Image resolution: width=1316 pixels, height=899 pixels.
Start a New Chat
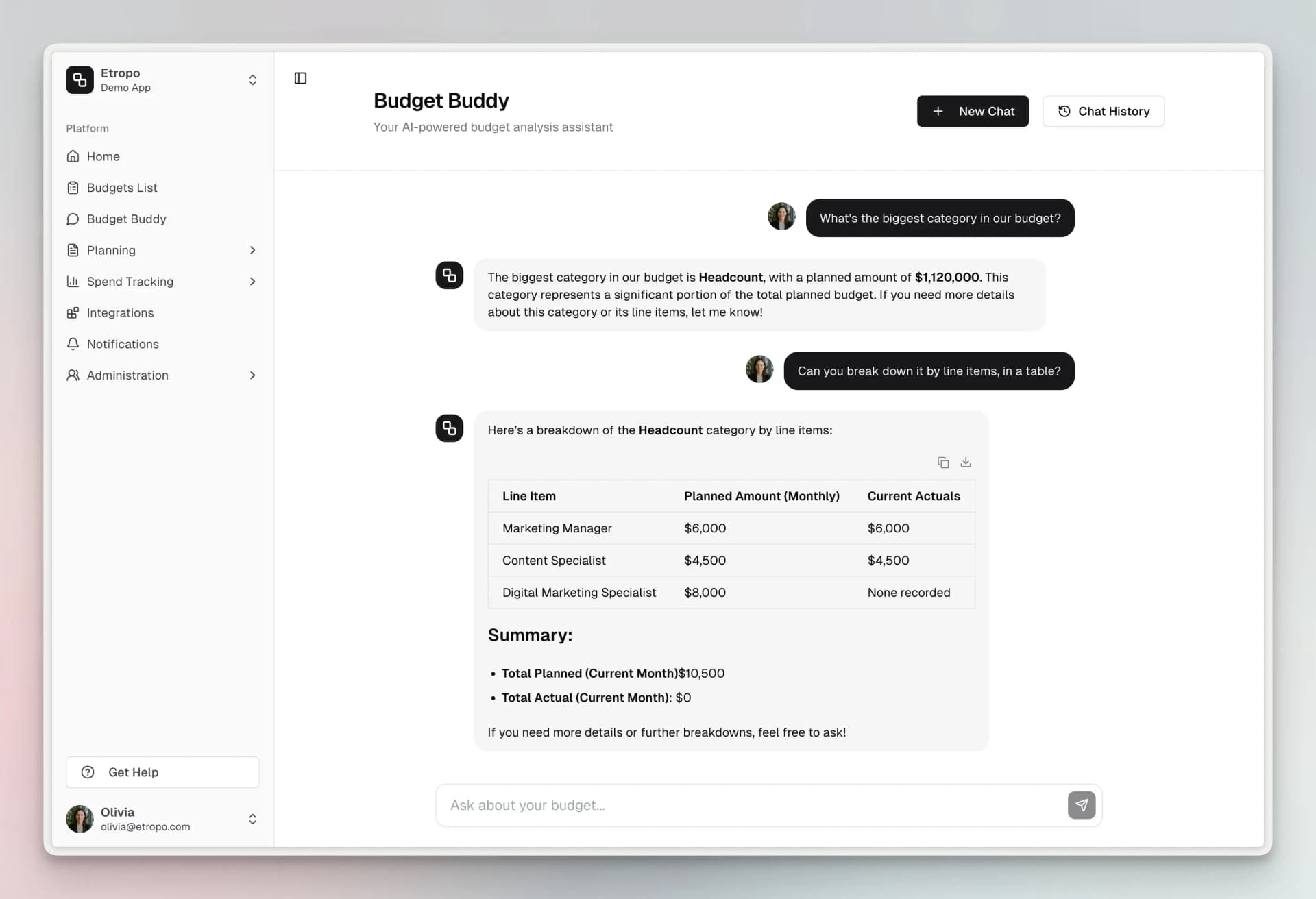pos(973,111)
